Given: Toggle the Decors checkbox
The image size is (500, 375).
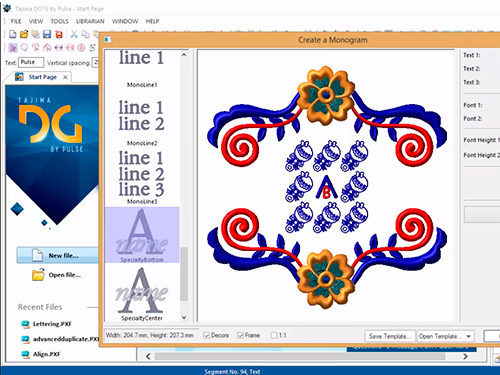Looking at the screenshot, I should click(207, 335).
